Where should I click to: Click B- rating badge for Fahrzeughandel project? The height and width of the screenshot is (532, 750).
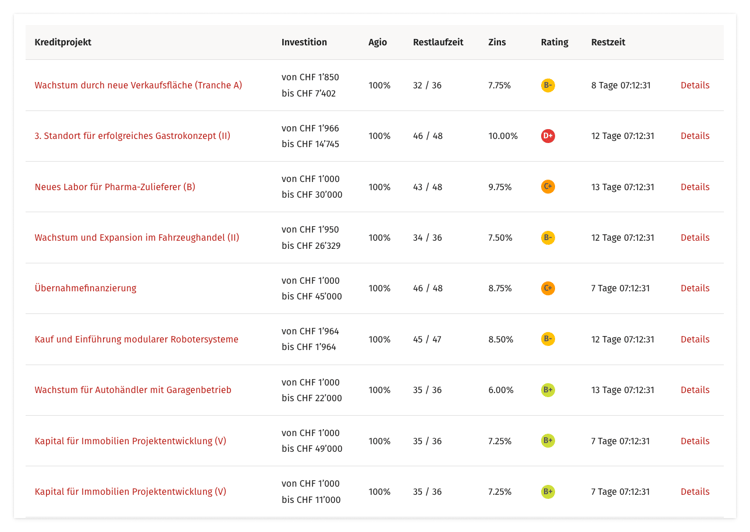[547, 238]
